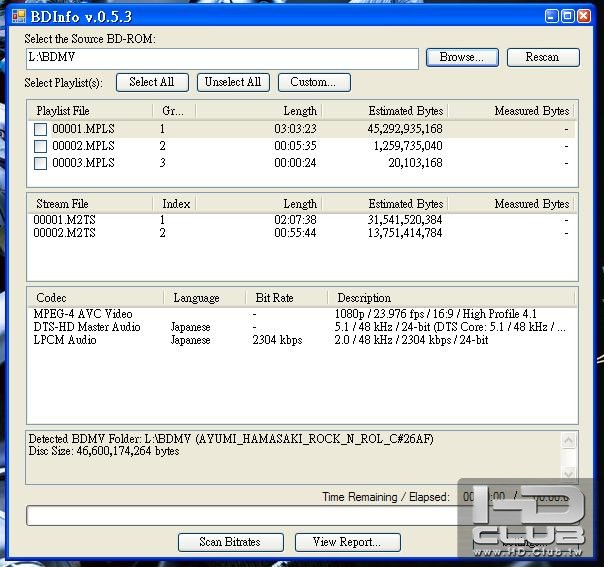Viewport: 604px width, 567px height.
Task: Select the 00002.M2TS stream file row
Action: pos(64,233)
